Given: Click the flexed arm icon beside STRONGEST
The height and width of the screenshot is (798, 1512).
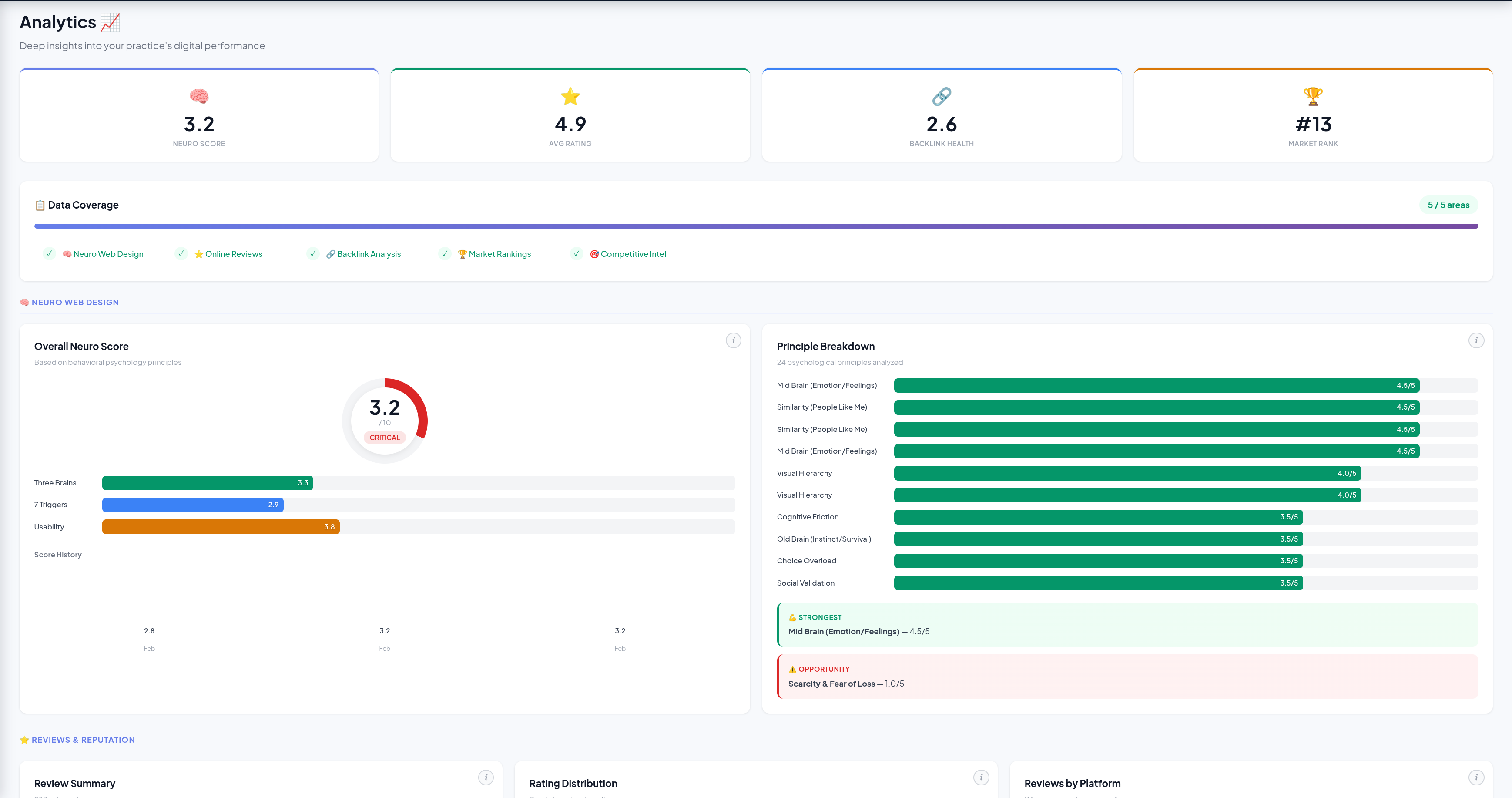Looking at the screenshot, I should [792, 617].
